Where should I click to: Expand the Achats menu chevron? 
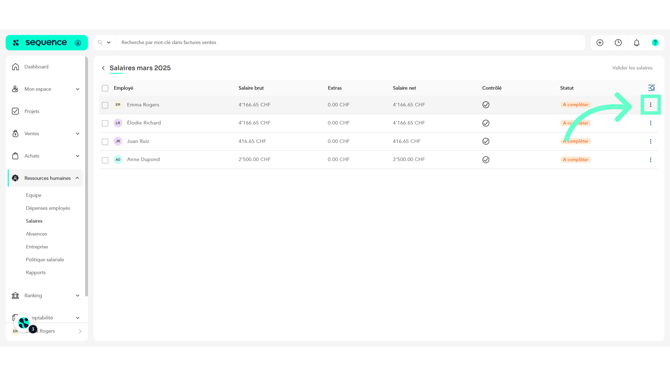pyautogui.click(x=77, y=156)
